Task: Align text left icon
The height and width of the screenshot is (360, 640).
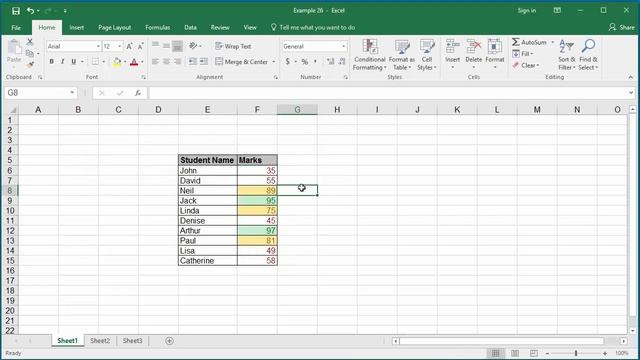Action: [156, 62]
